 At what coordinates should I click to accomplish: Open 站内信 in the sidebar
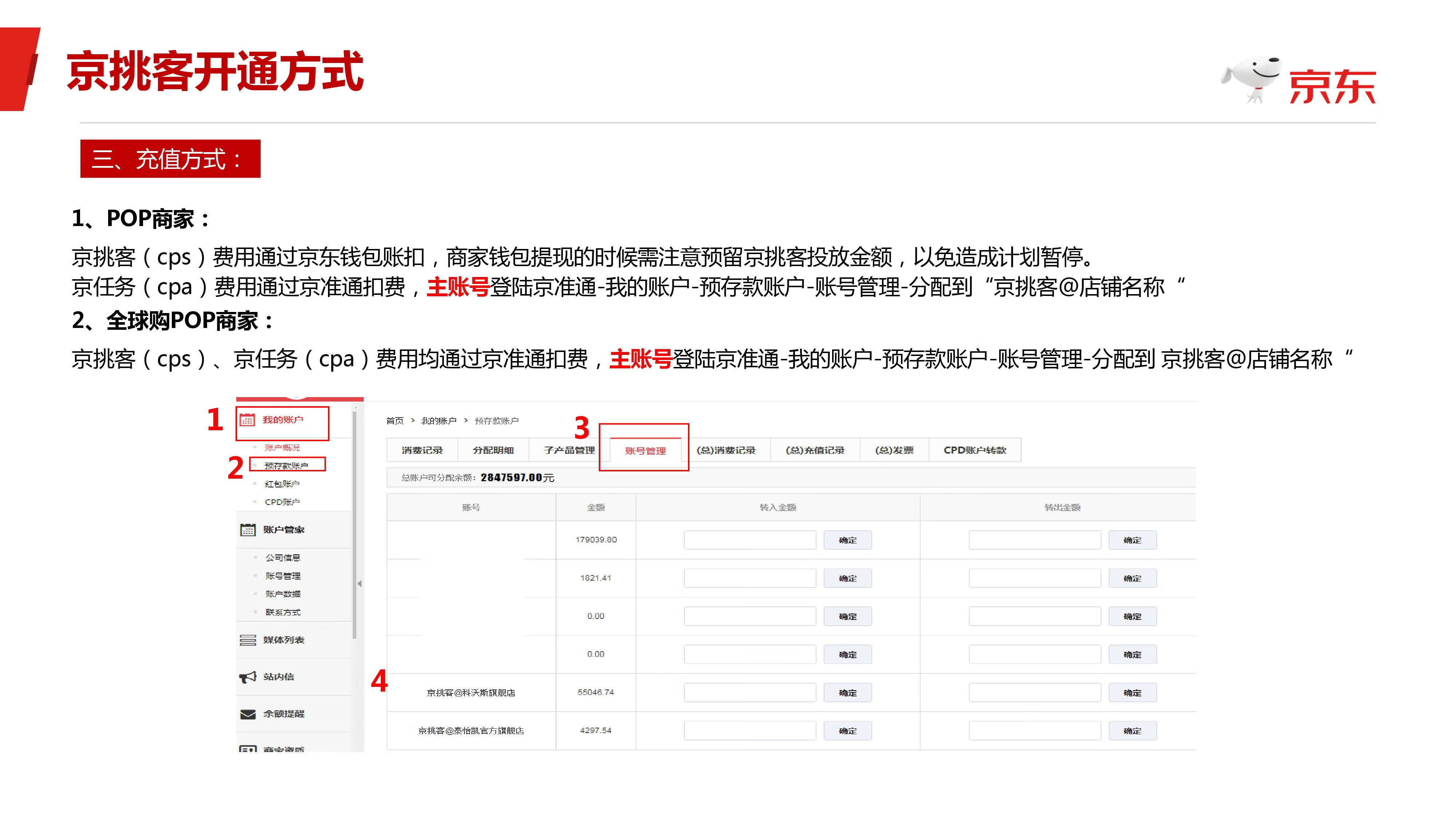coord(279,677)
